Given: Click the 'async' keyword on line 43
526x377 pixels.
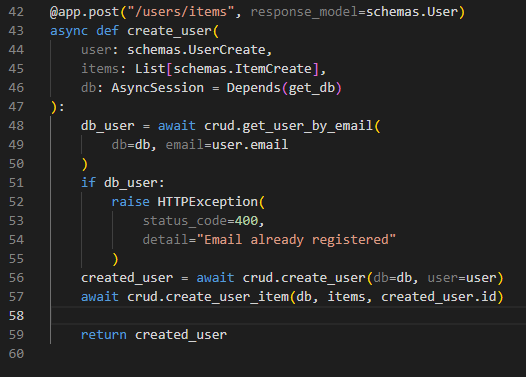Looking at the screenshot, I should 69,31.
